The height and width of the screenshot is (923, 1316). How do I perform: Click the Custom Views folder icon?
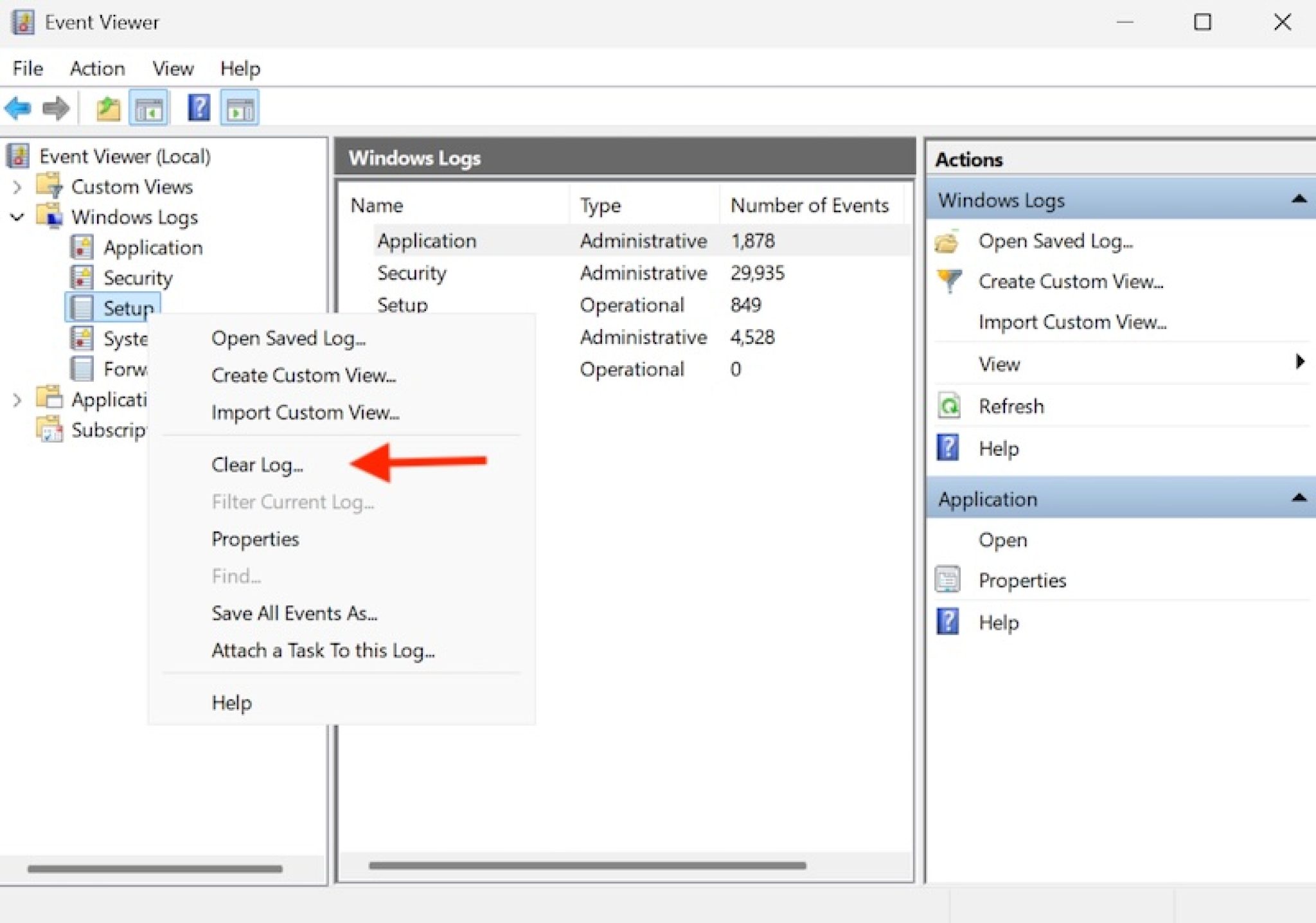[49, 186]
